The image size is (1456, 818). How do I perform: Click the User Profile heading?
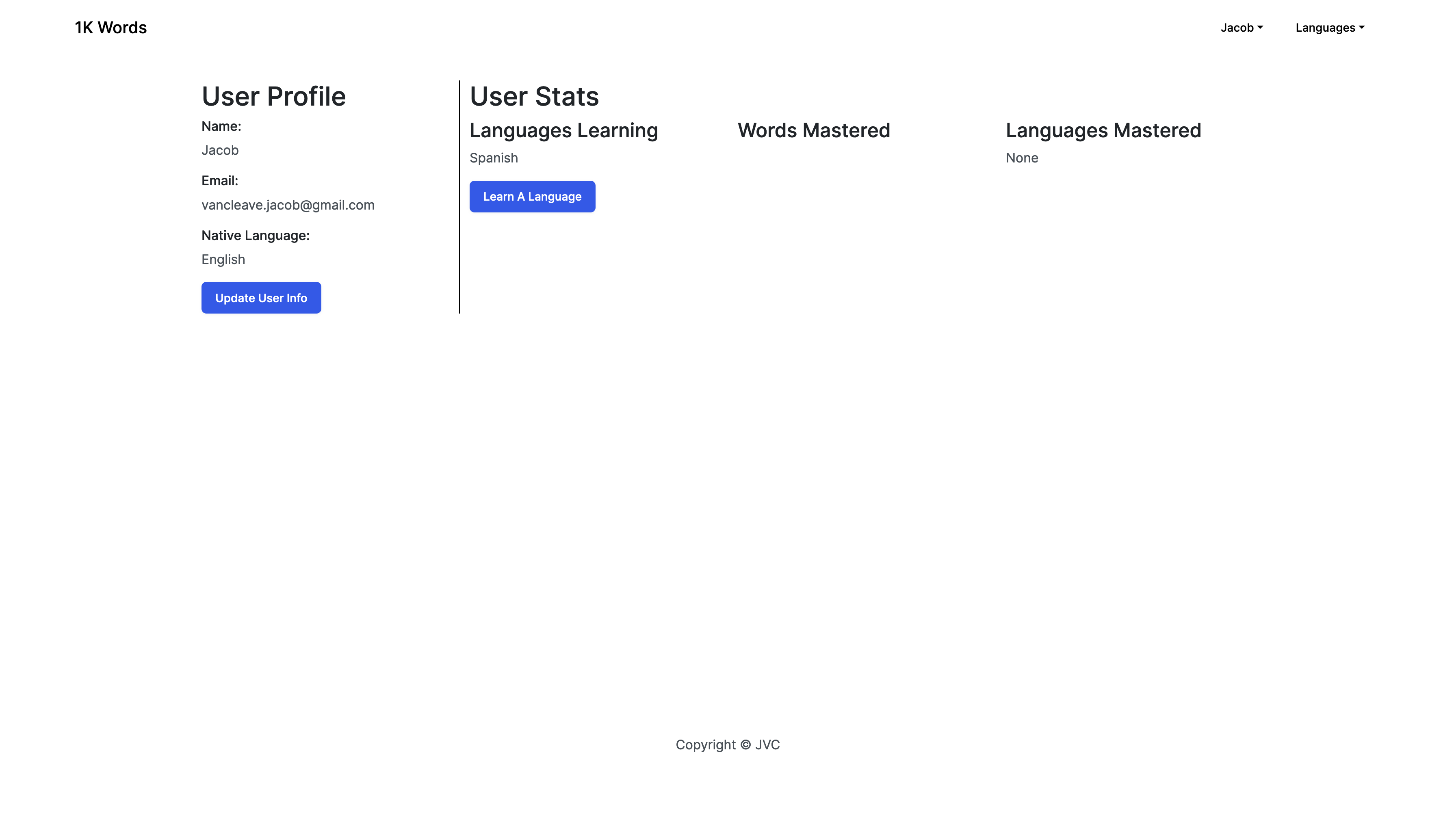(273, 97)
